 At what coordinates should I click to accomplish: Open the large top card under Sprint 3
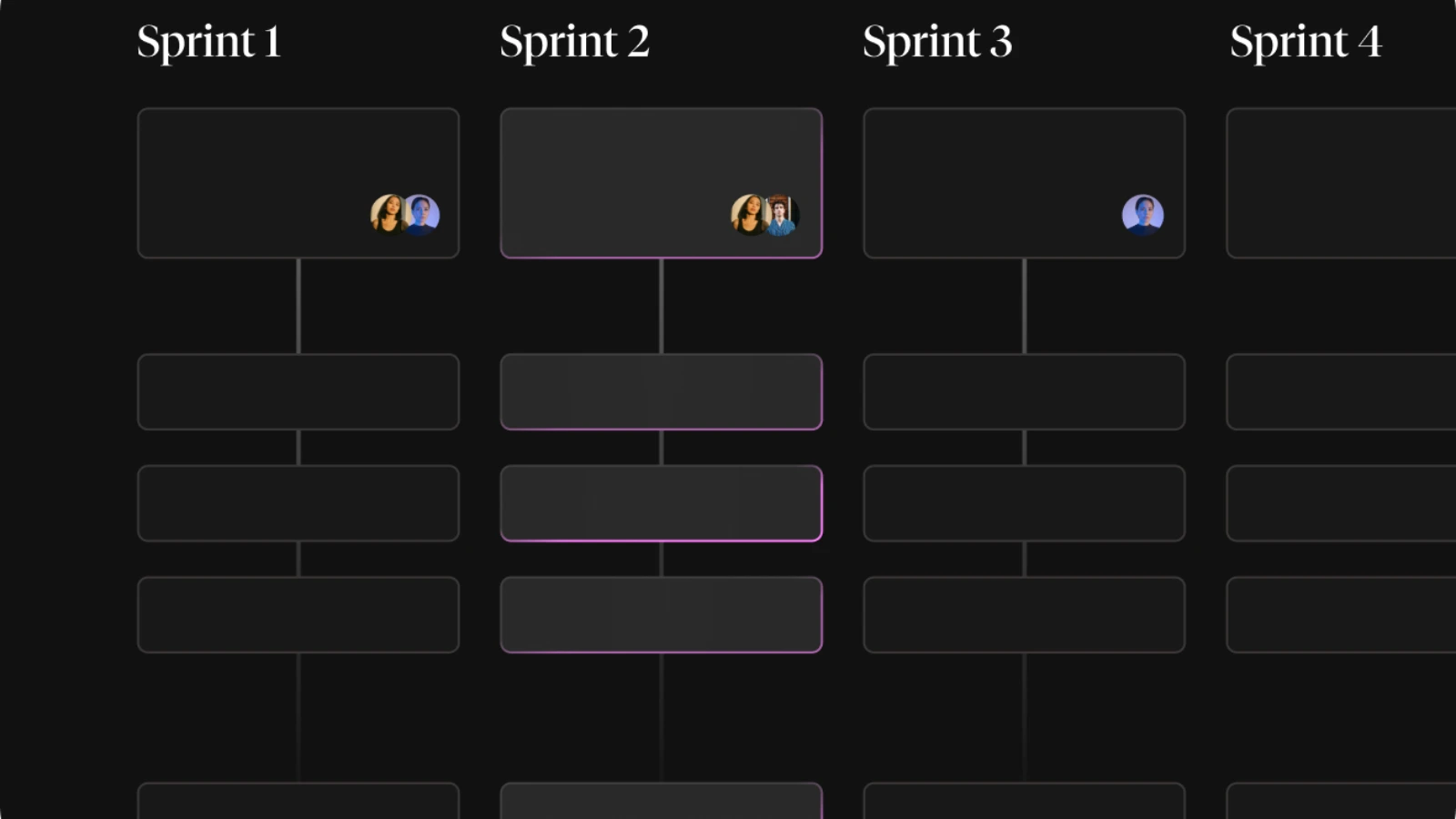(x=1025, y=183)
